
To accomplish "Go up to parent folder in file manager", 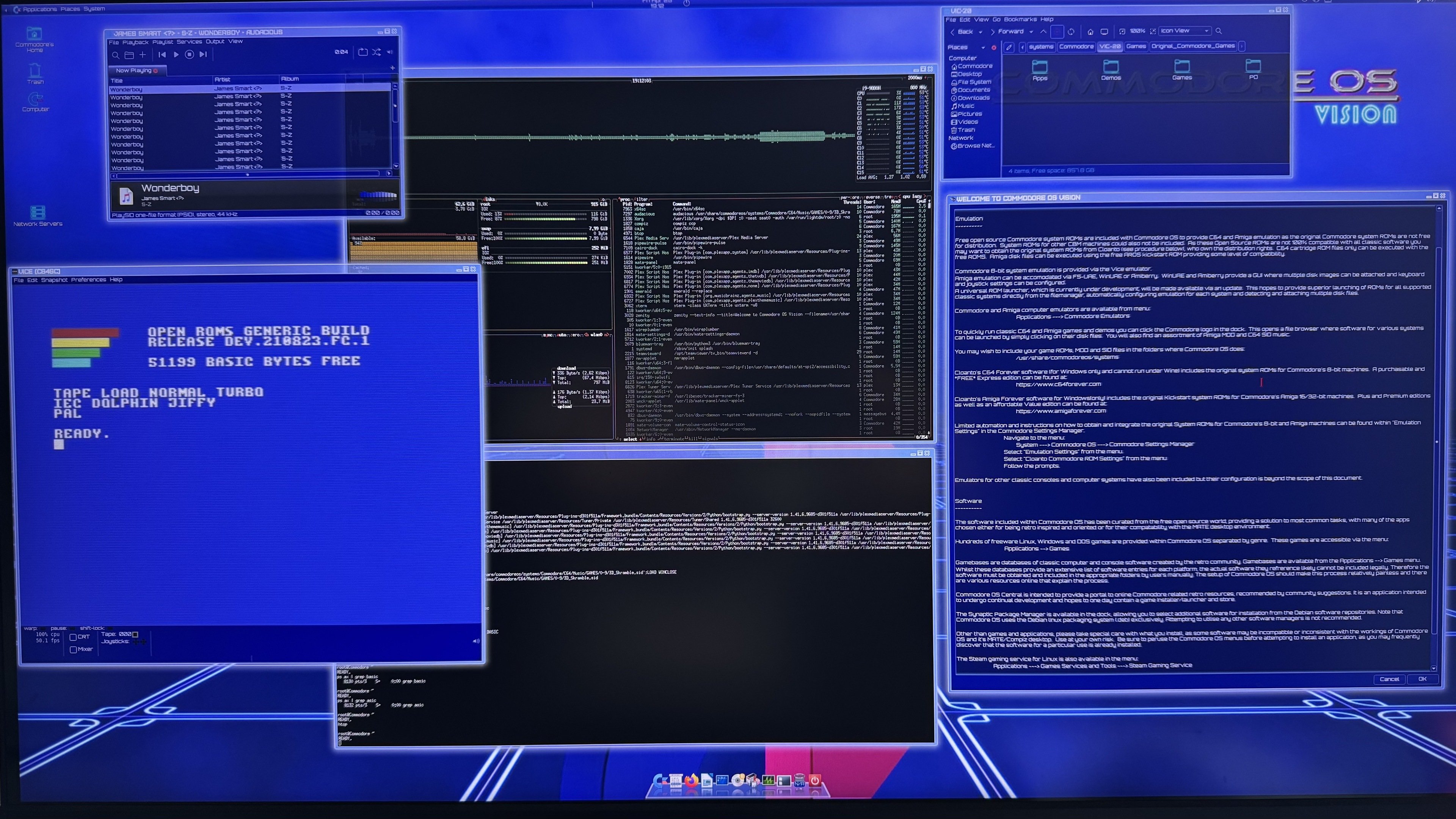I will 1043,31.
